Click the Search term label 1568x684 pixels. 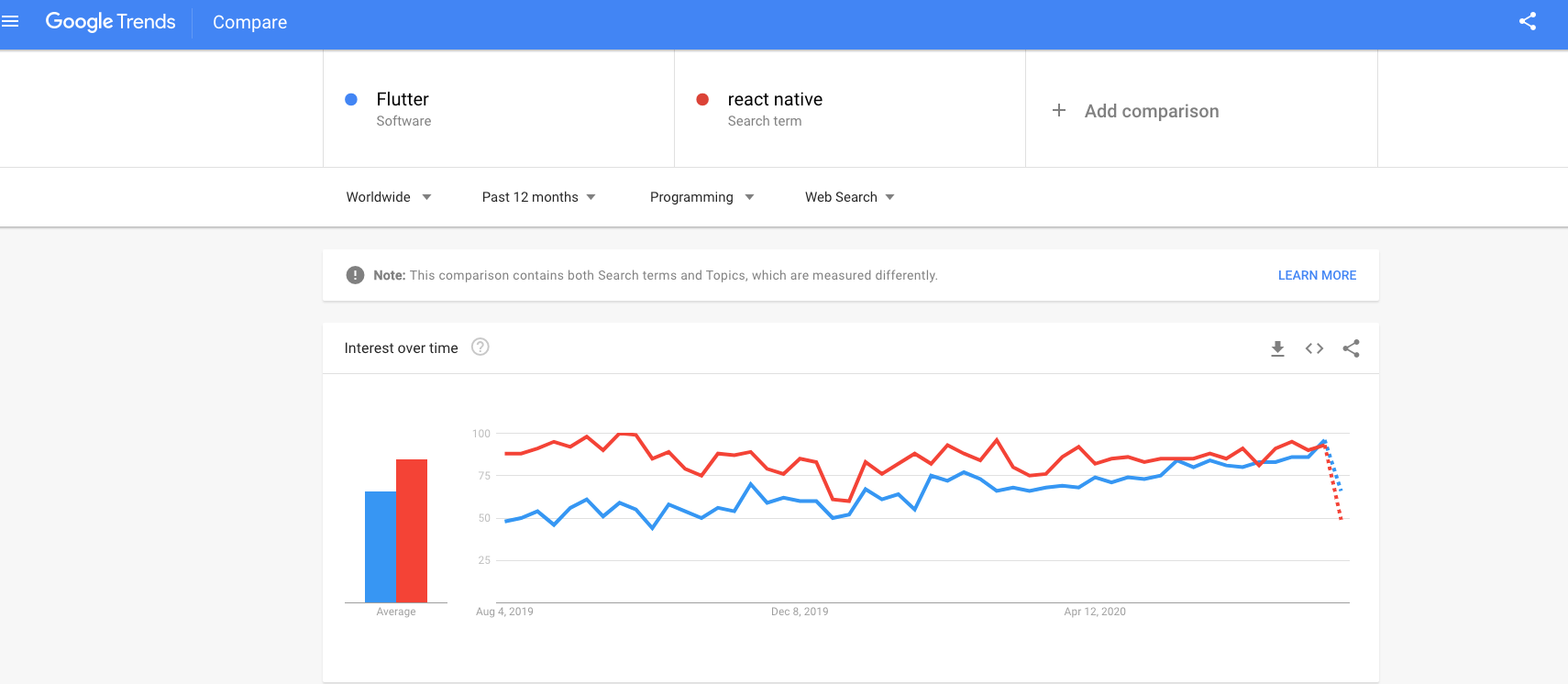click(765, 121)
